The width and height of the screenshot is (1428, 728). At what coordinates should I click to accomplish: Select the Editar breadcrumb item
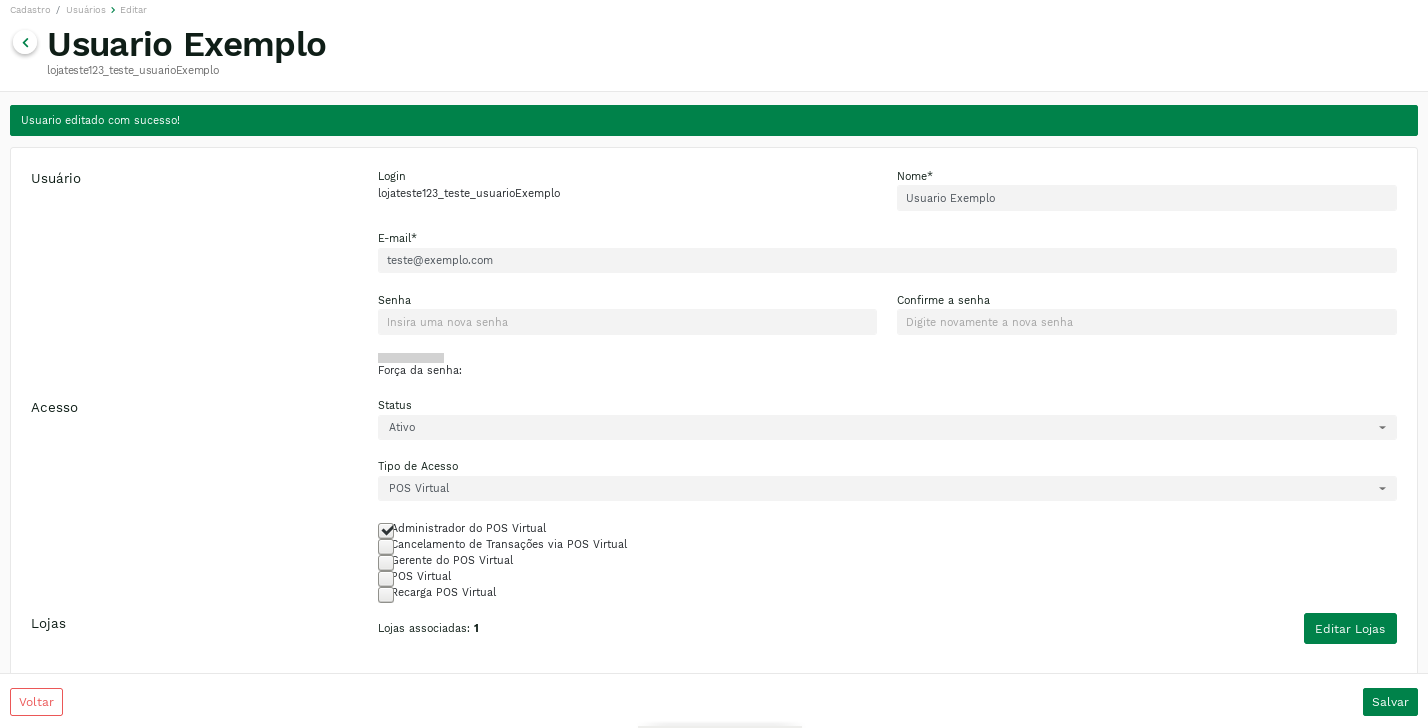pyautogui.click(x=133, y=10)
